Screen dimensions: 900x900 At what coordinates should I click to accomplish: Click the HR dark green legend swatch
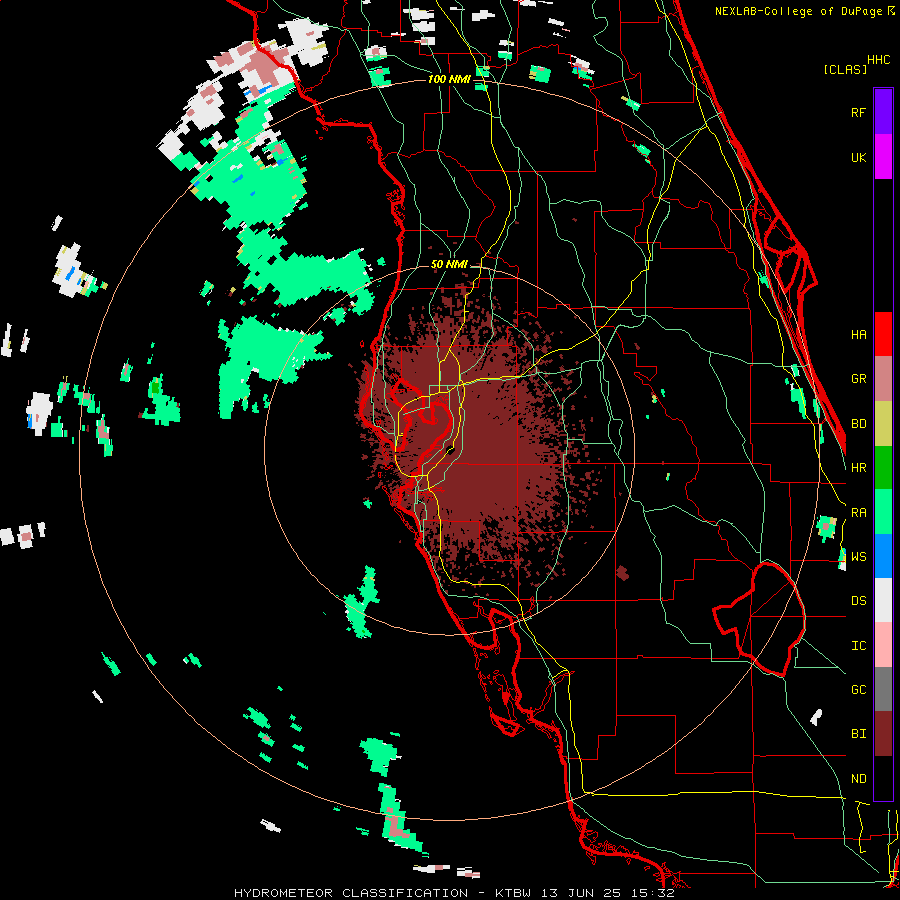point(883,467)
